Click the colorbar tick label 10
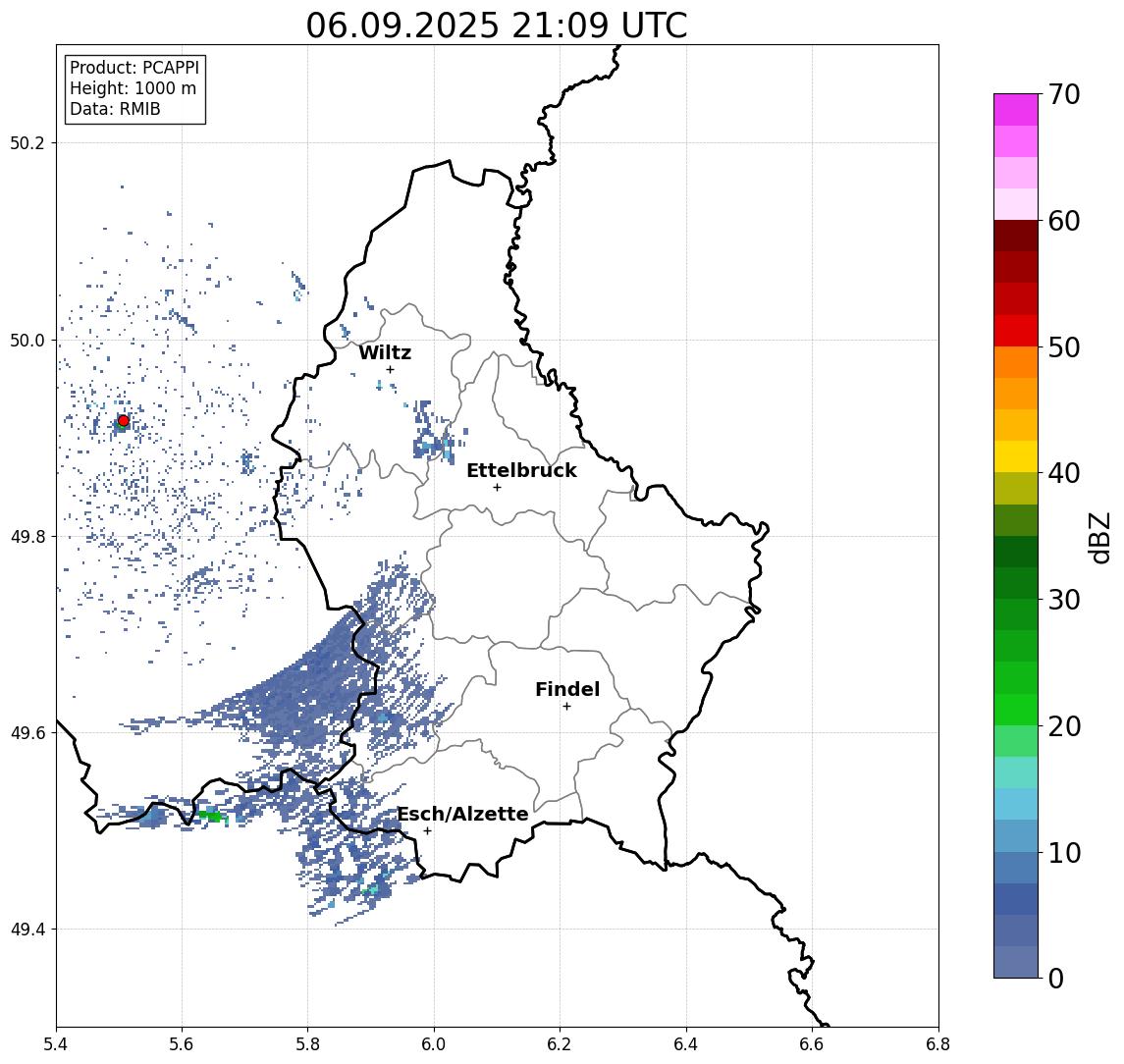The height and width of the screenshot is (1064, 1124). coord(1064,853)
